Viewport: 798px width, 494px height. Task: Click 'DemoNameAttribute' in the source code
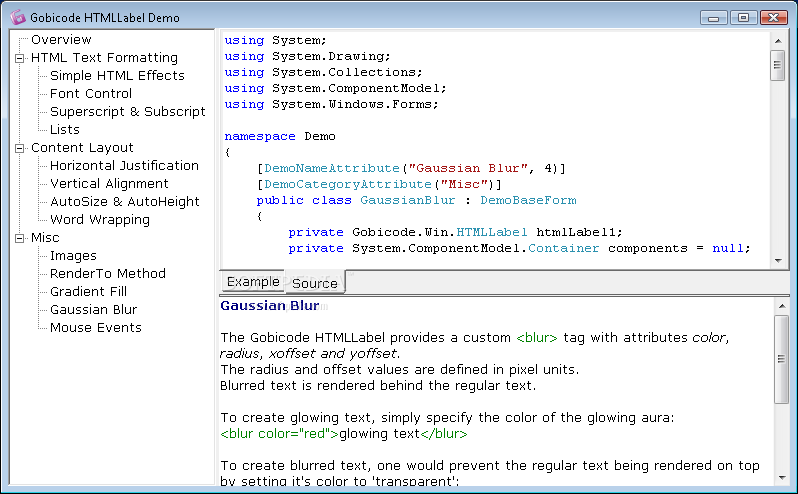(x=332, y=168)
